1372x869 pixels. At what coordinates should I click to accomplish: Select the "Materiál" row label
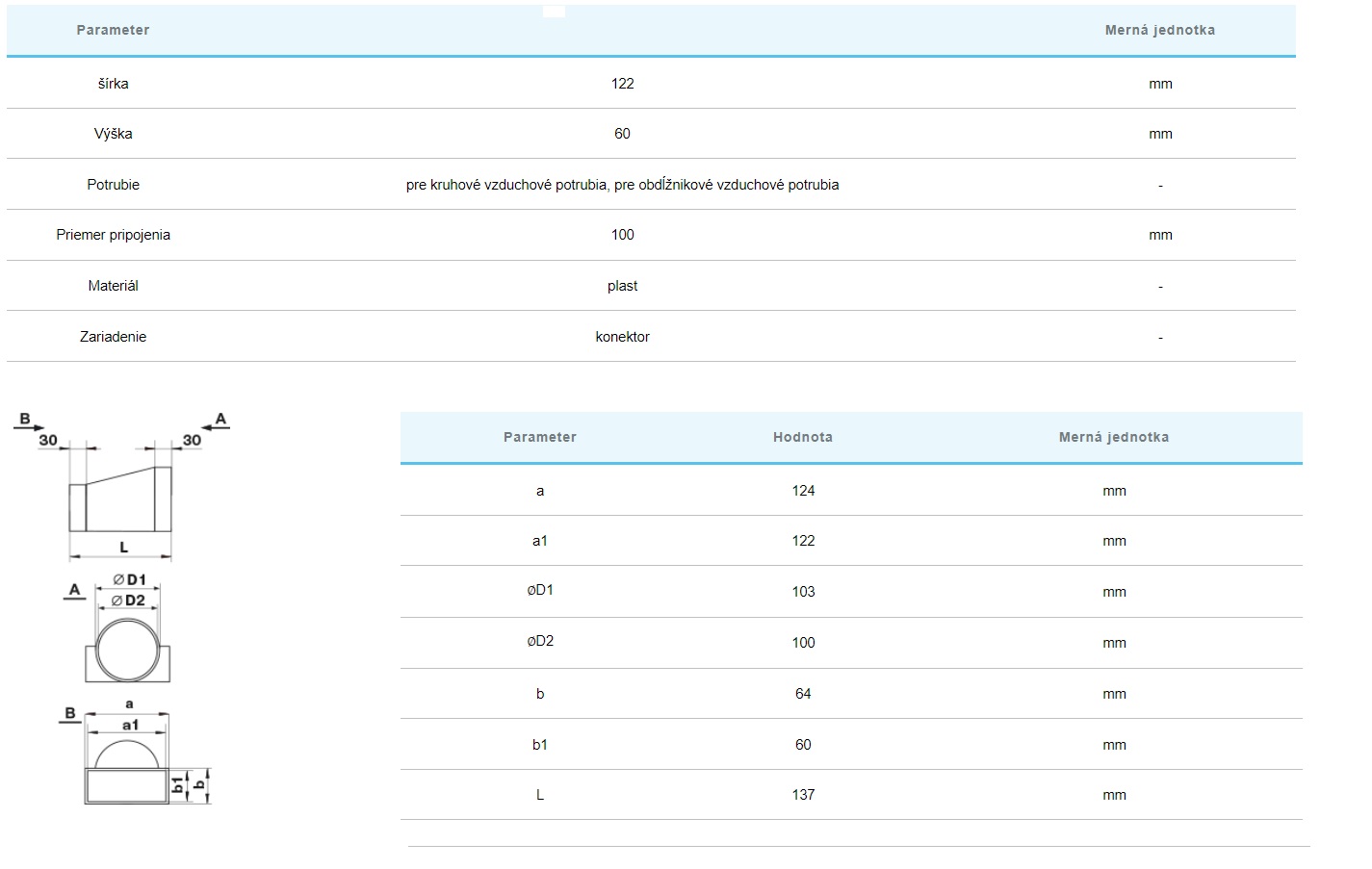113,286
